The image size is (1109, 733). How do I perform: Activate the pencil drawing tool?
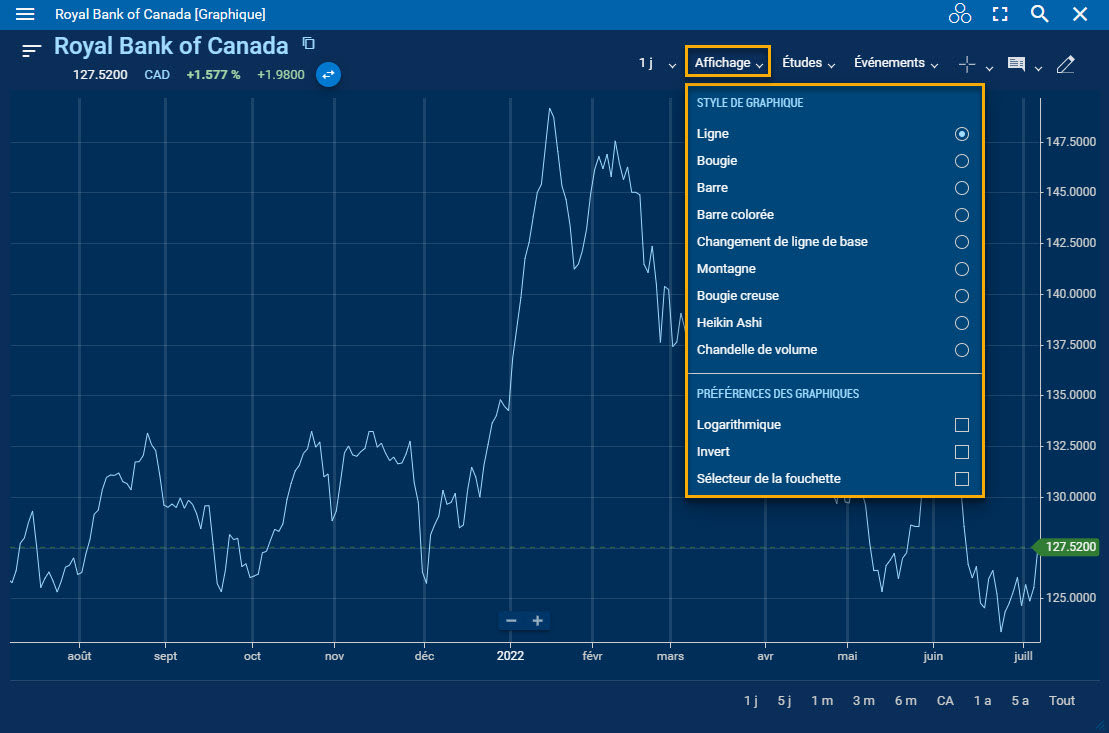1065,64
